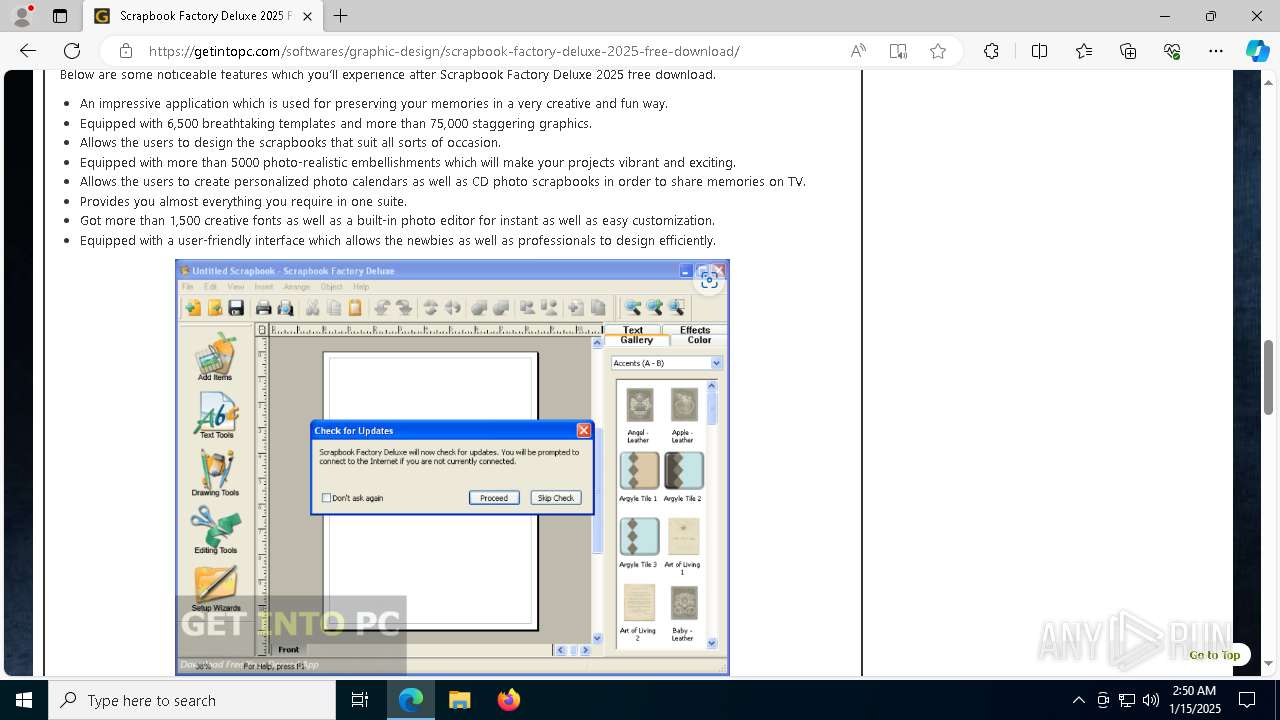Image resolution: width=1280 pixels, height=720 pixels.
Task: Select the Scrapbook Factory Deluxe 2025 tab
Action: [x=203, y=16]
